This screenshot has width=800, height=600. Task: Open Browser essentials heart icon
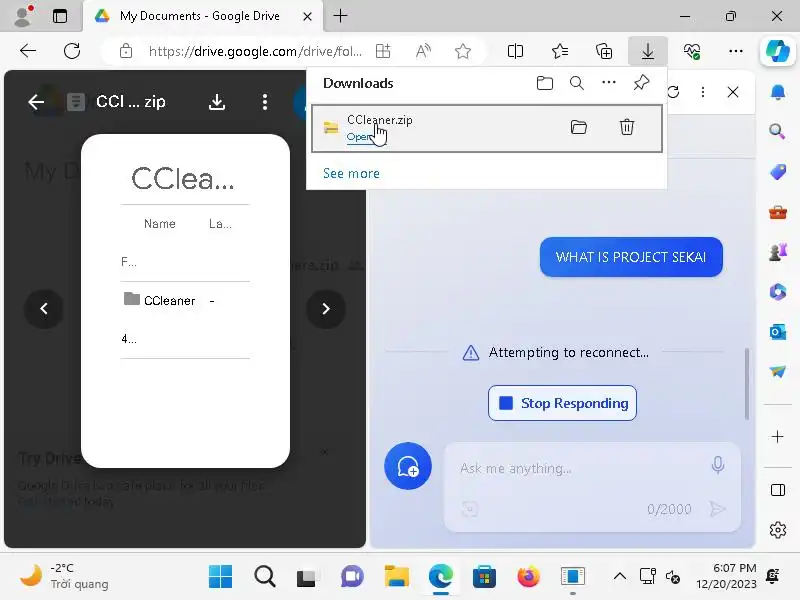tap(692, 51)
